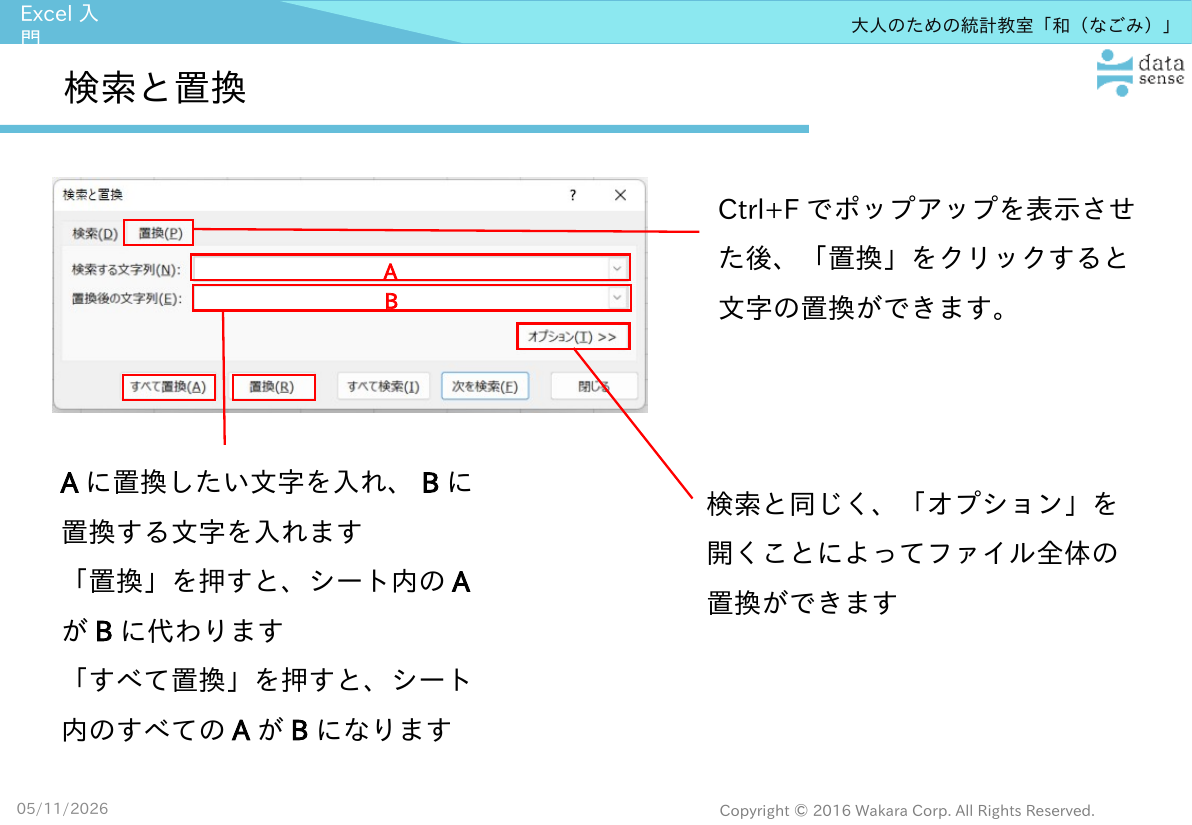Click the 05/11/2026 date text
This screenshot has width=1192, height=825.
point(62,808)
